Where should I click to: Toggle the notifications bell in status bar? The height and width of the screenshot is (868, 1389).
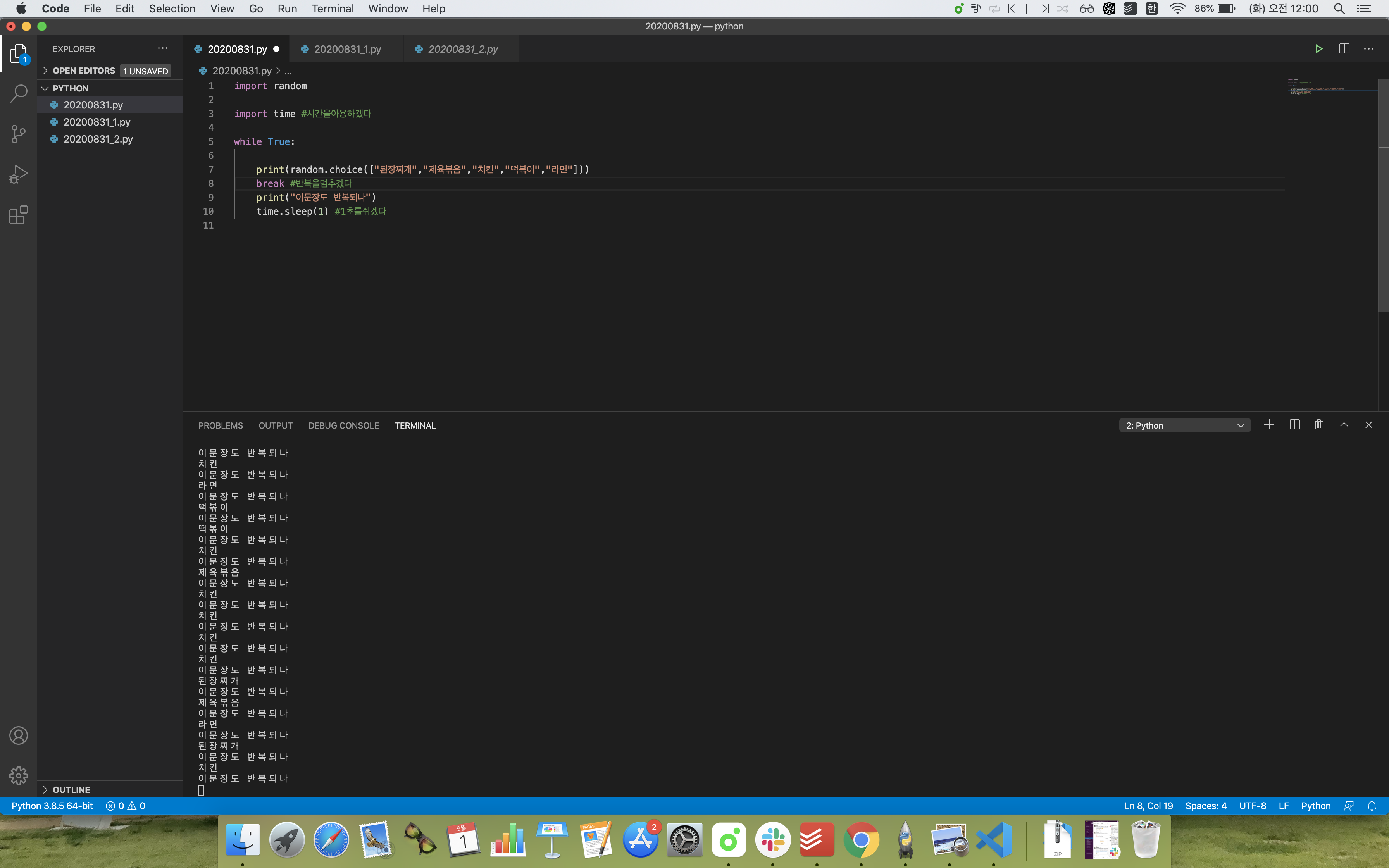1372,806
